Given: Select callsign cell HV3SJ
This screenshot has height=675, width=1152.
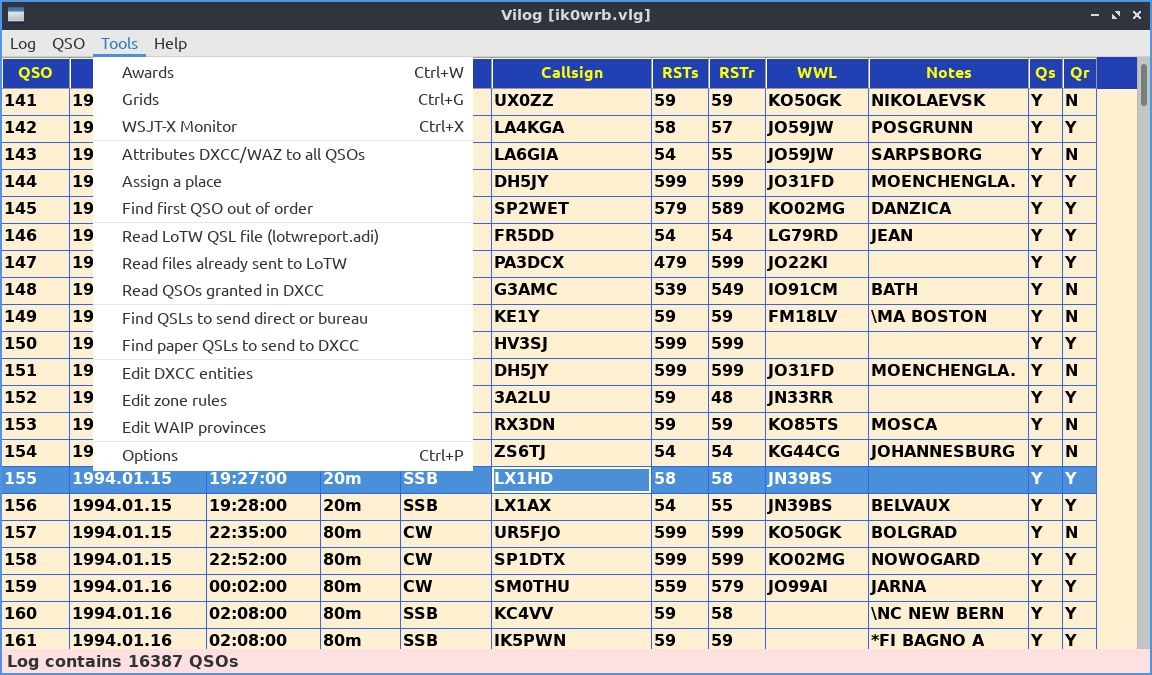Looking at the screenshot, I should (x=572, y=344).
